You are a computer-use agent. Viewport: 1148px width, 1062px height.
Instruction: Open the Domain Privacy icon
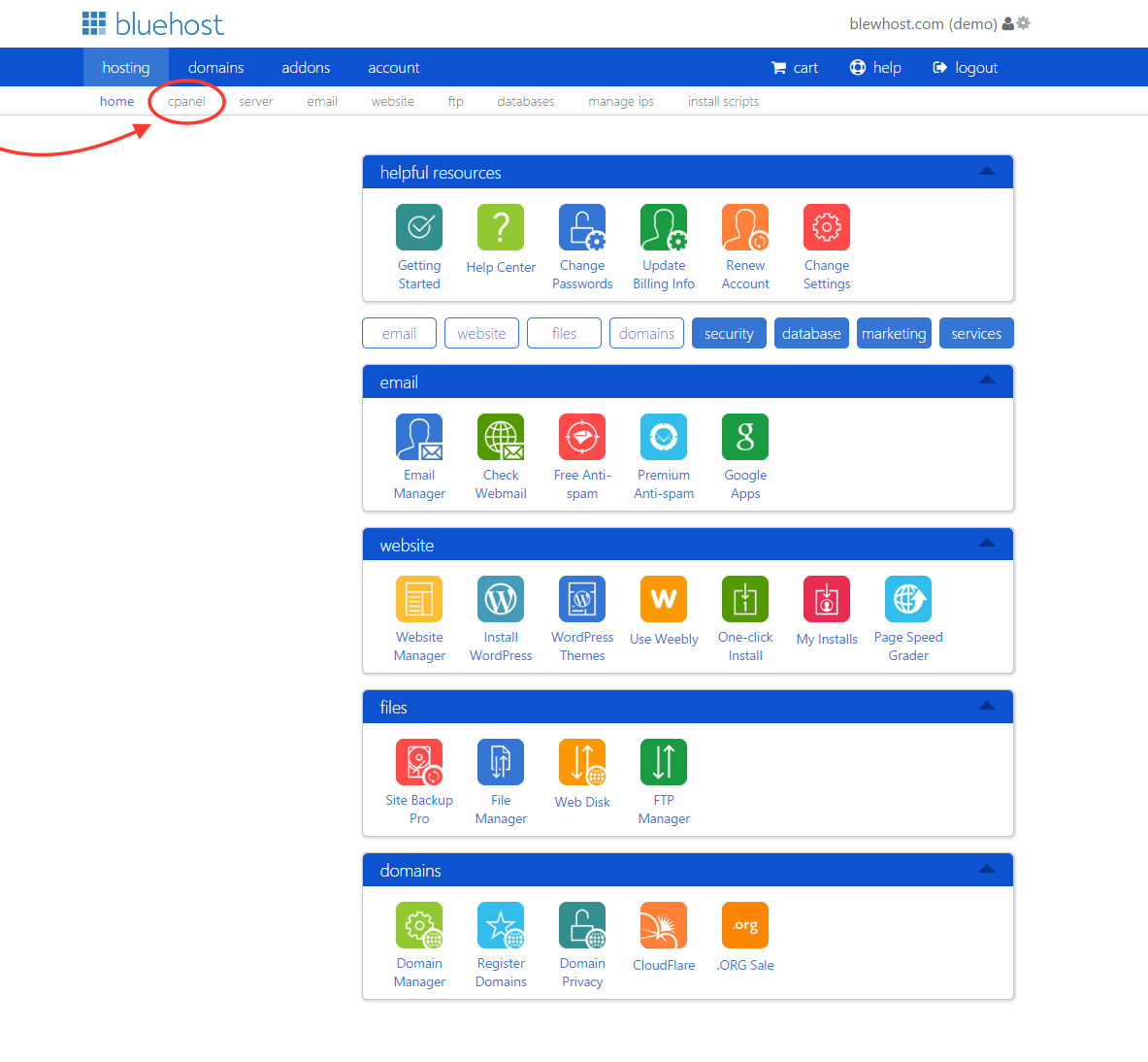coord(582,926)
